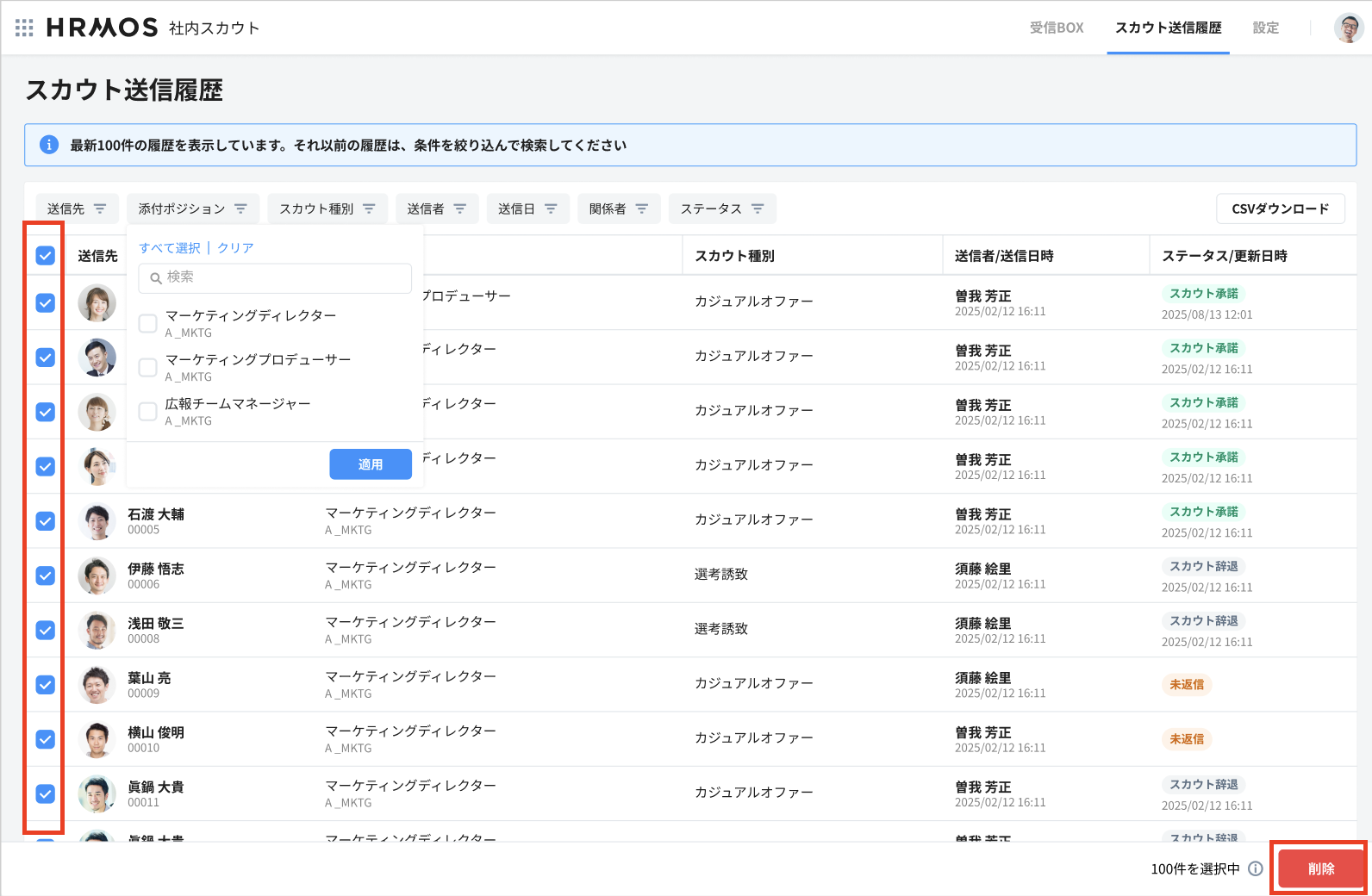Open the user profile avatar menu

[1348, 28]
